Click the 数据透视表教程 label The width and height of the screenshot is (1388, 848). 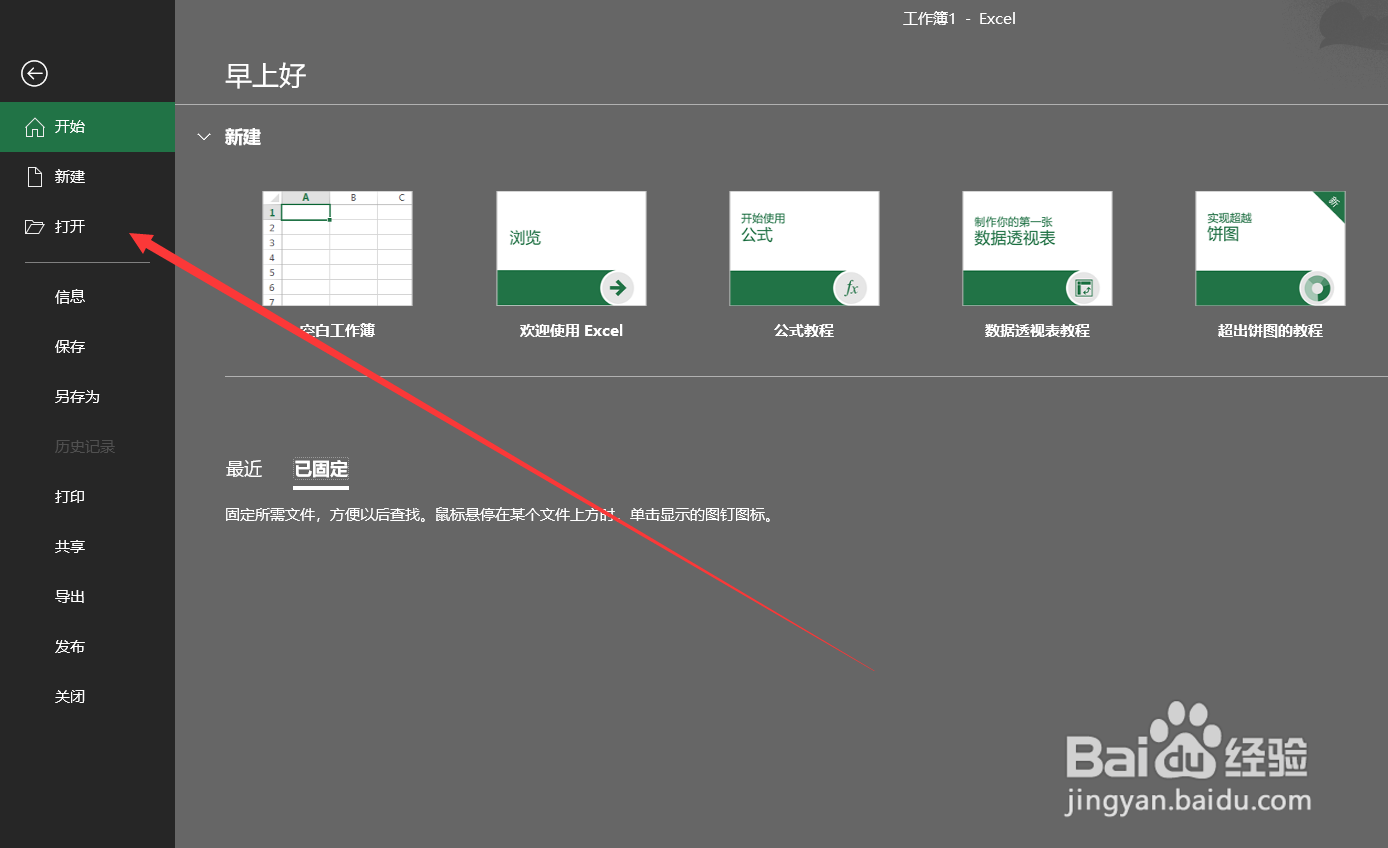point(1037,330)
